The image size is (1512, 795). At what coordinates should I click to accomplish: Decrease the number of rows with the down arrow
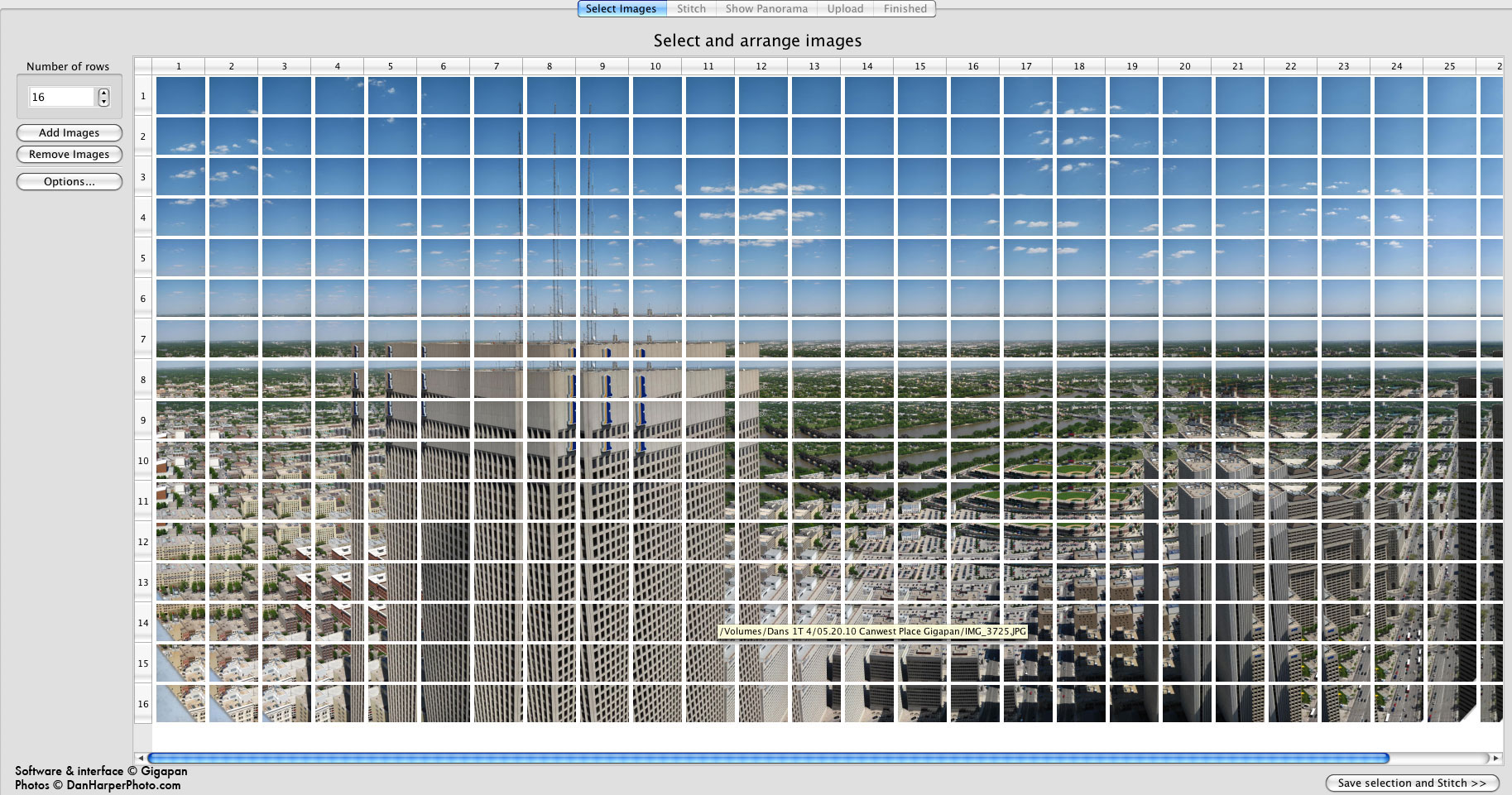click(103, 102)
